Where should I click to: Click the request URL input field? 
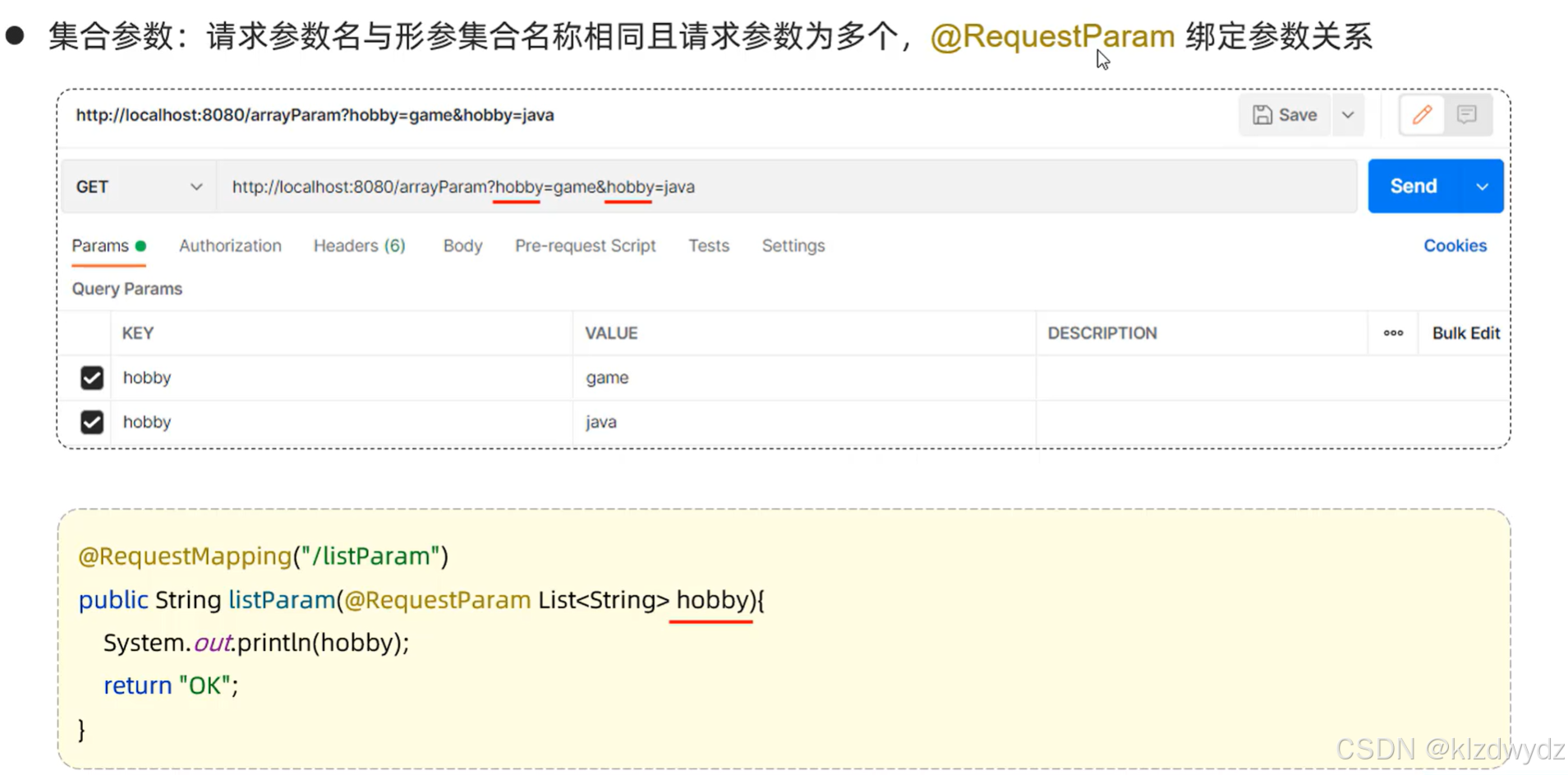[739, 186]
